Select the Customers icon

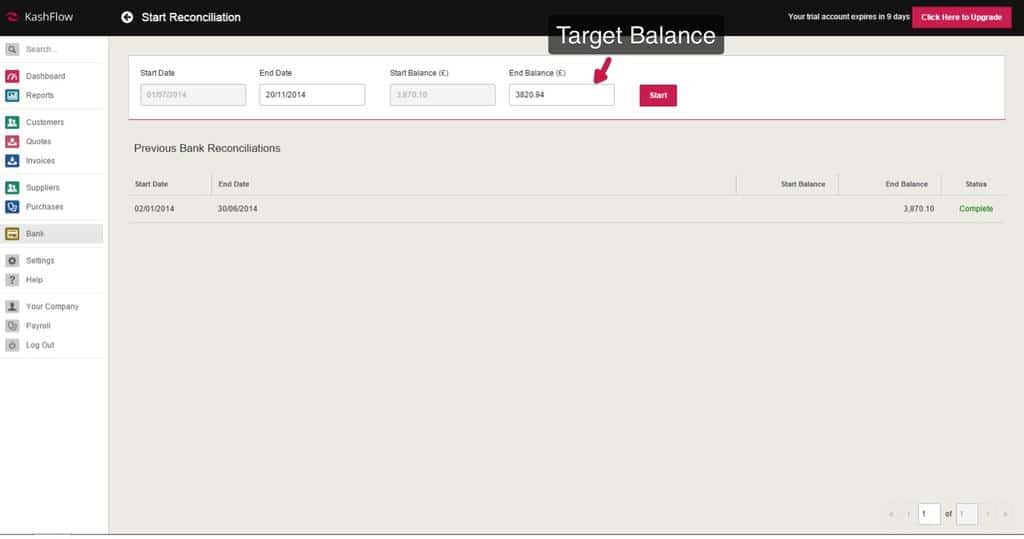[12, 122]
